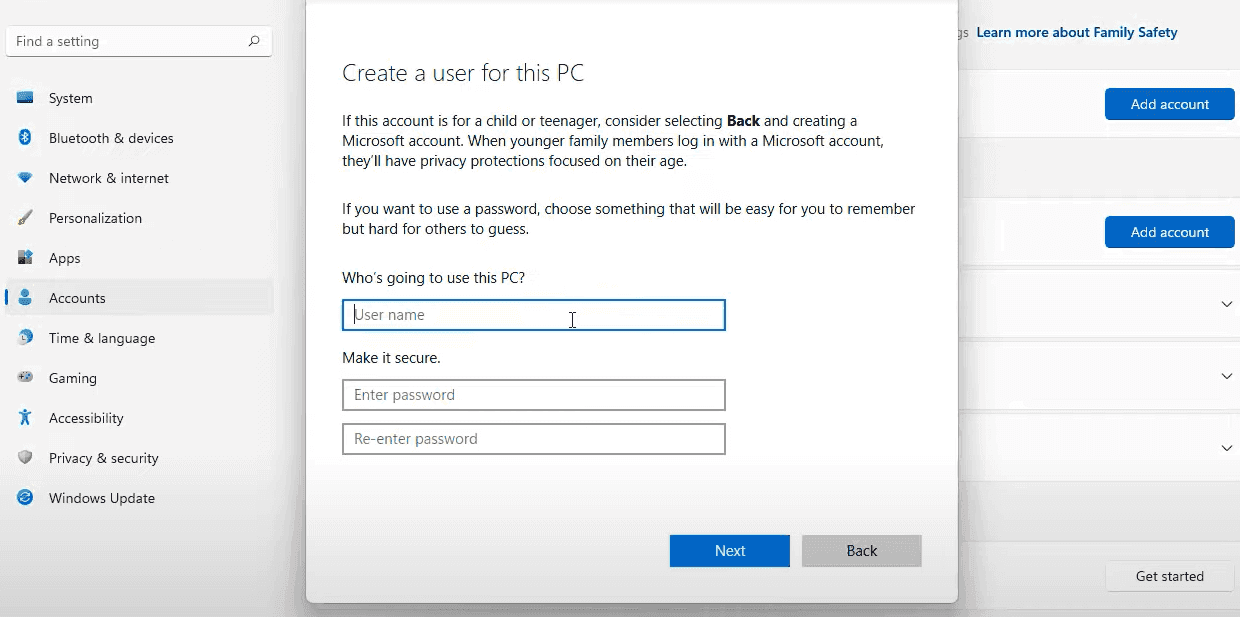Select Time & language in sidebar
Viewport: 1240px width, 617px height.
pyautogui.click(x=102, y=338)
